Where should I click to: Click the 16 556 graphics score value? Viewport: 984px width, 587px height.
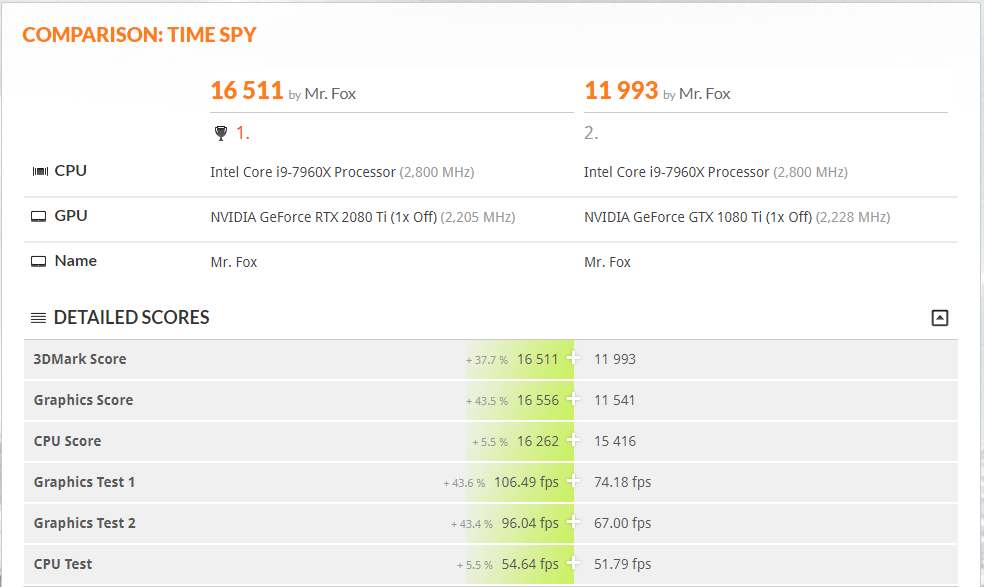538,400
